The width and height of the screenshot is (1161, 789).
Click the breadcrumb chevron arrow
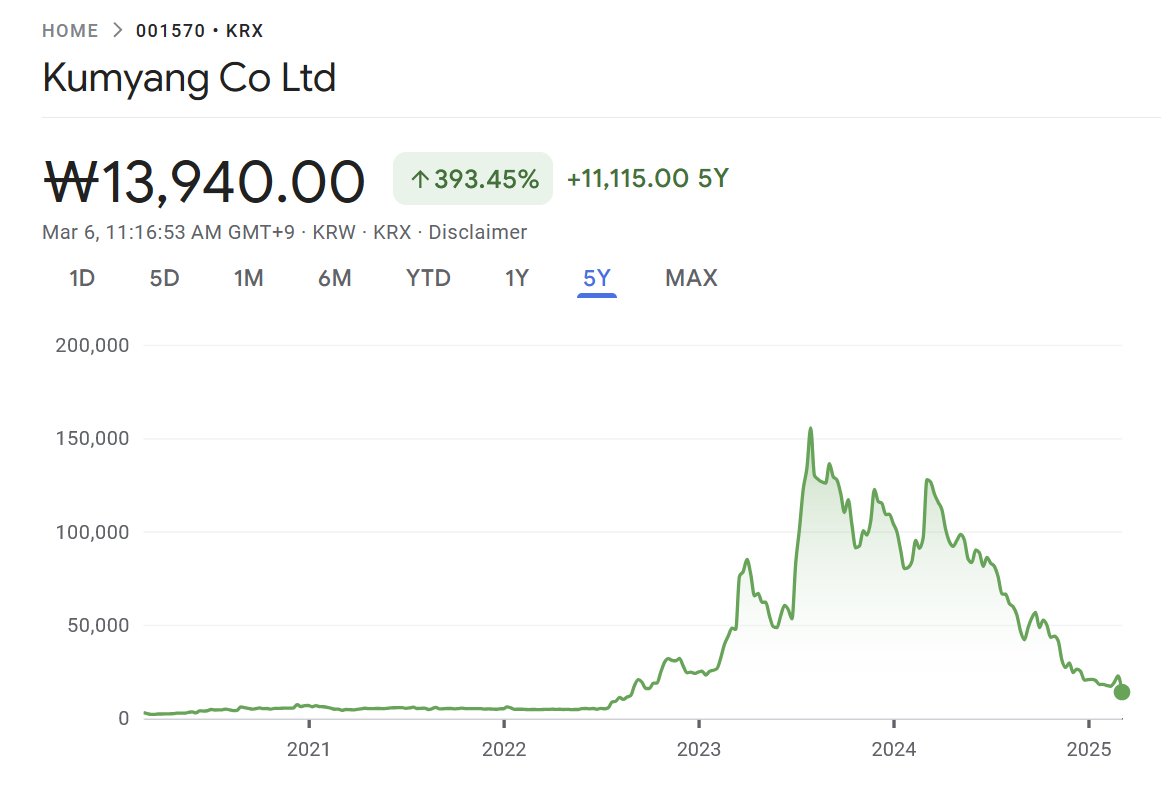click(x=118, y=31)
